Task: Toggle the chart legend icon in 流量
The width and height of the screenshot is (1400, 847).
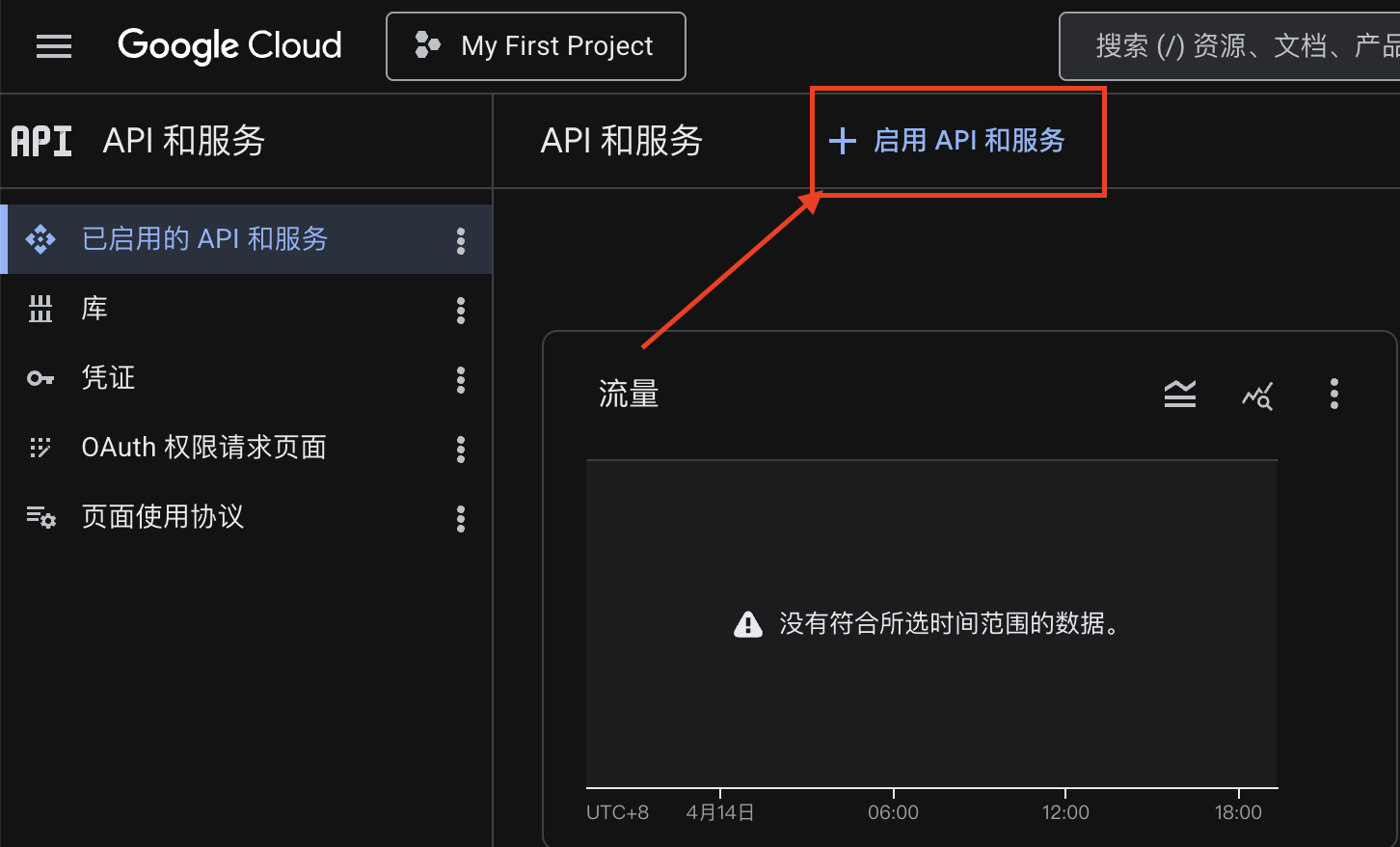Action: [x=1179, y=394]
